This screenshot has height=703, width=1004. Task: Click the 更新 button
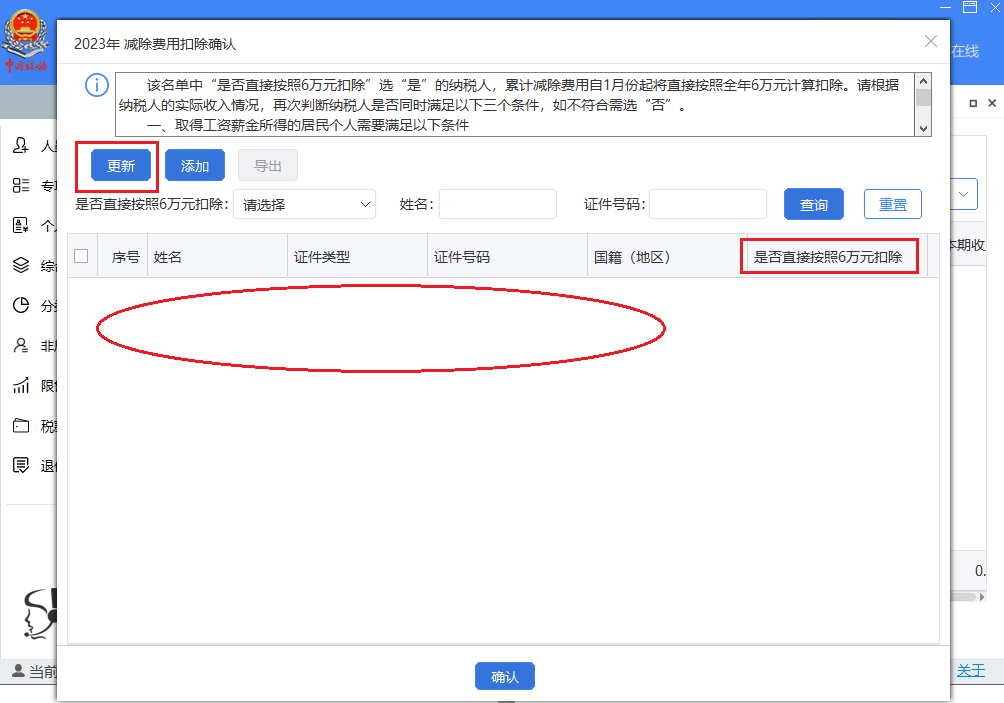119,164
